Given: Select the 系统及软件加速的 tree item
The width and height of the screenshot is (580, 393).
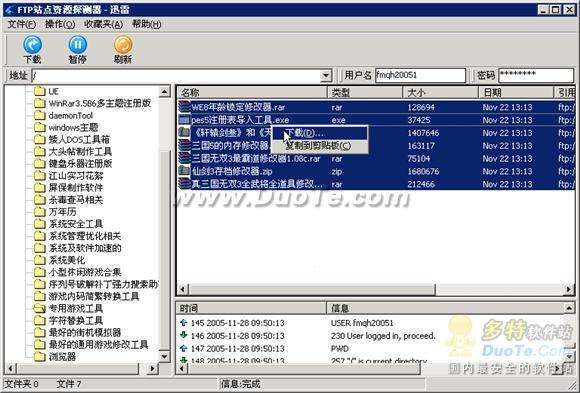Looking at the screenshot, I should click(x=85, y=248).
